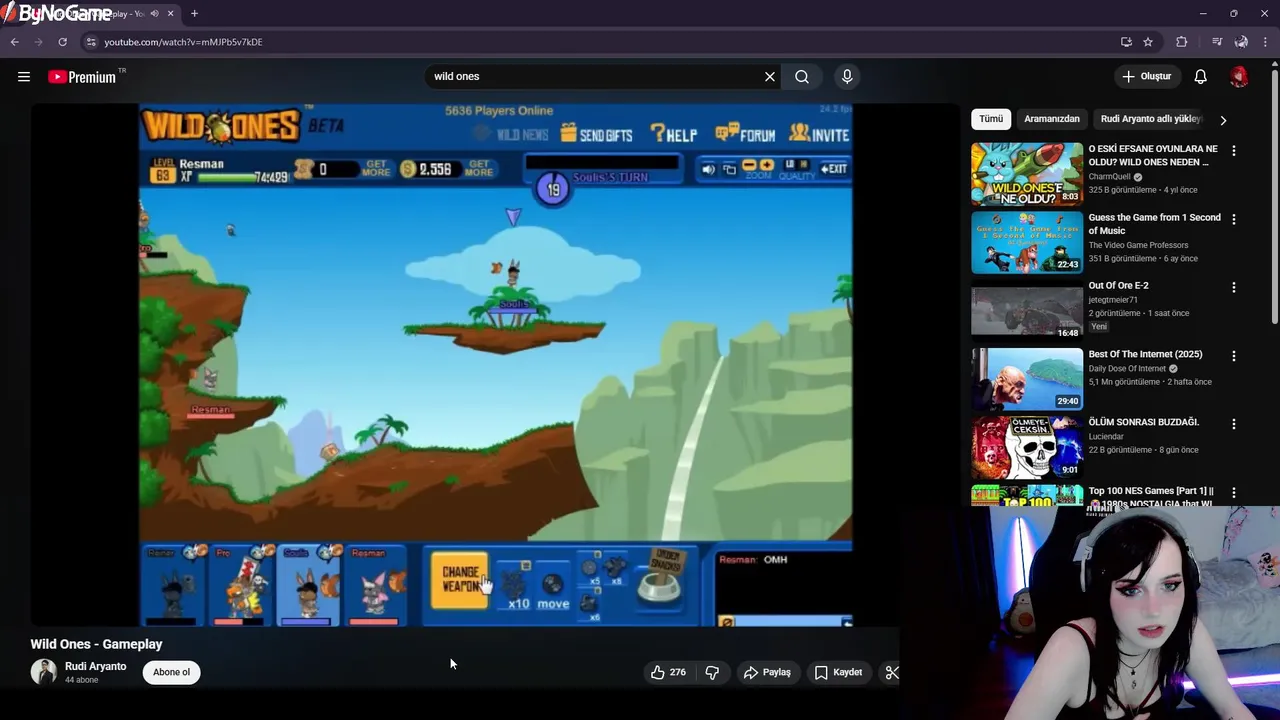Screen dimensions: 1280x720
Task: Open the 9:01 skull thumbnail by Luciendar
Action: (1027, 447)
